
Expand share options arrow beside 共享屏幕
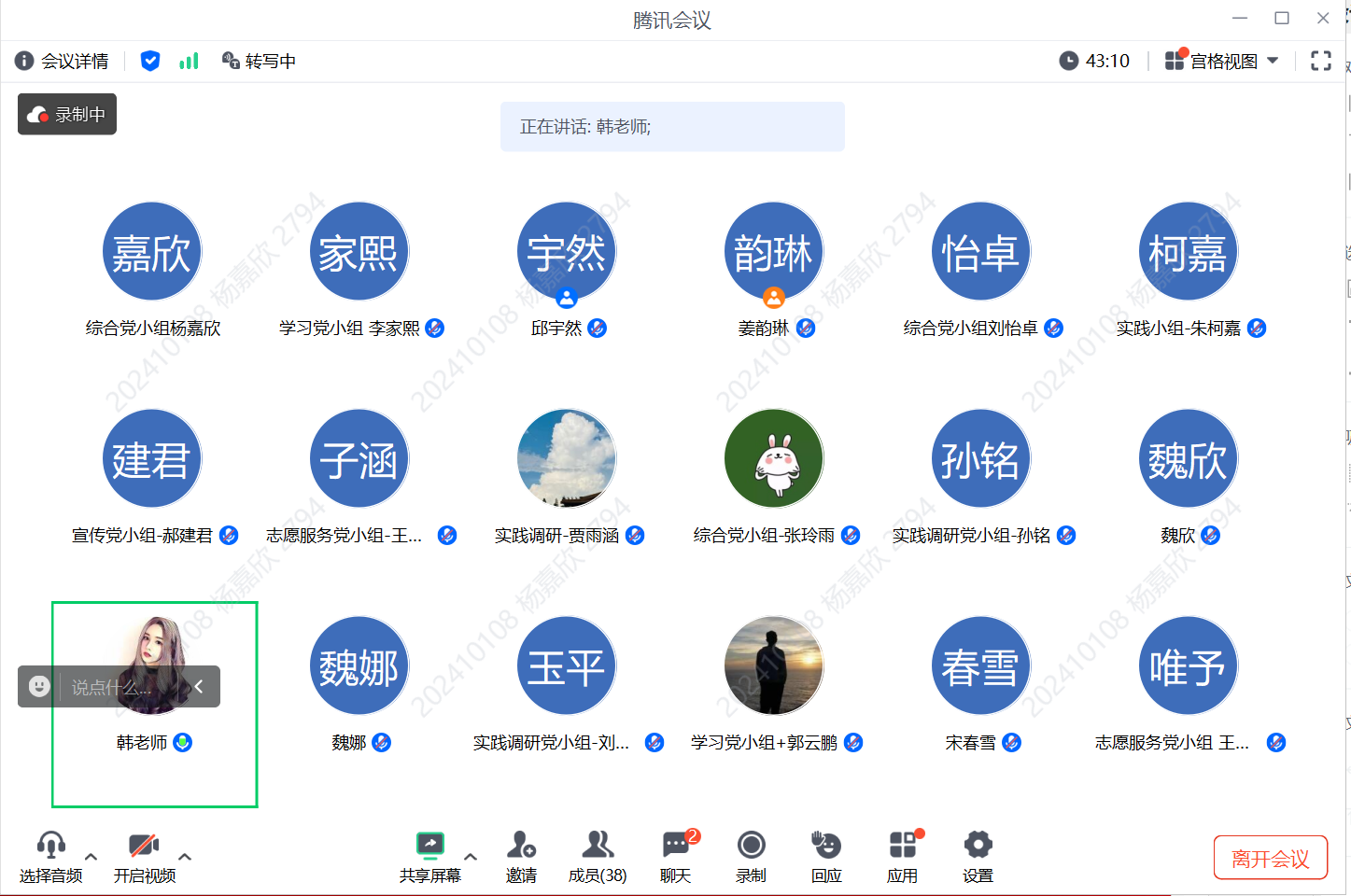[471, 856]
